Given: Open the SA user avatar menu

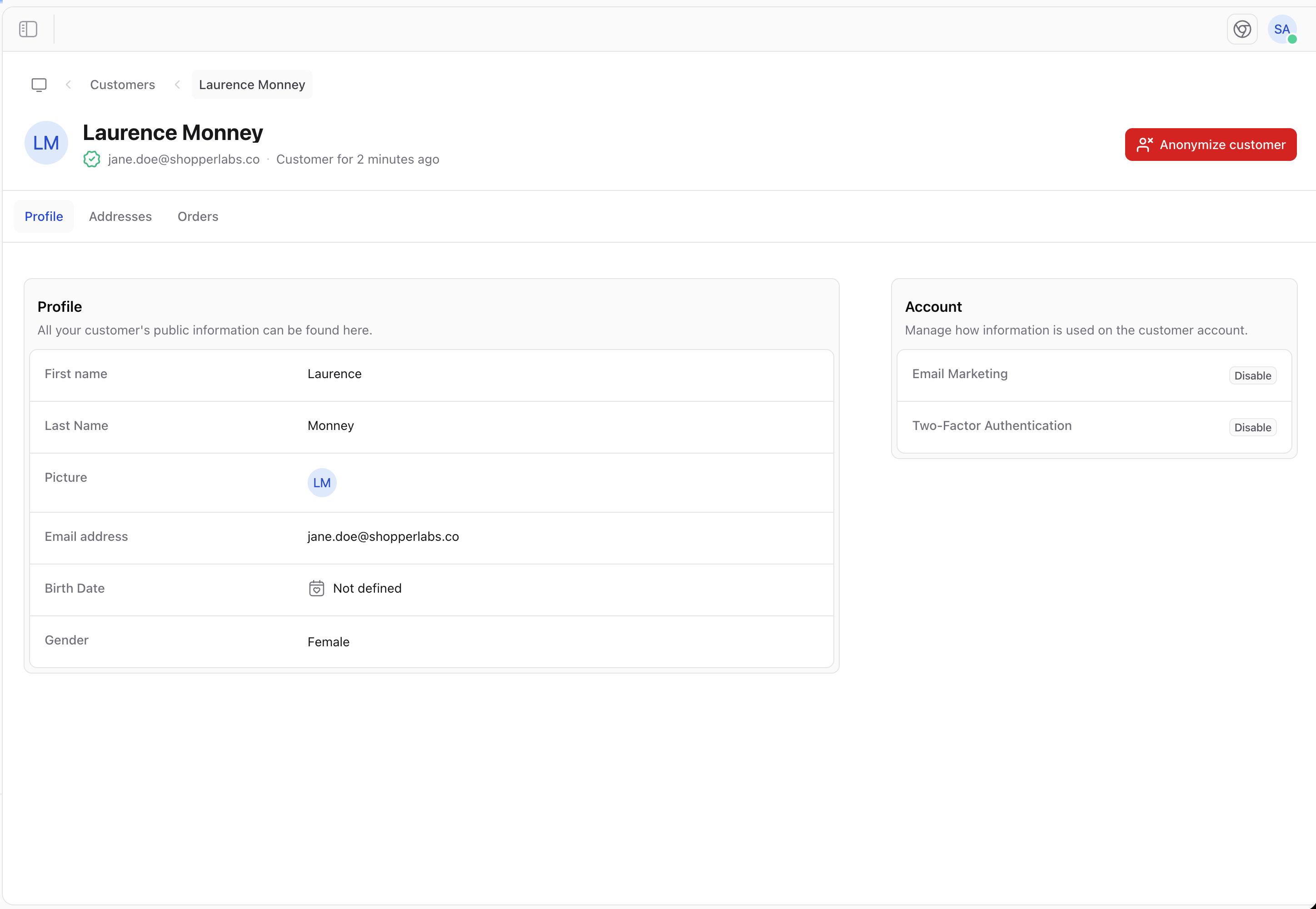Looking at the screenshot, I should [x=1282, y=29].
